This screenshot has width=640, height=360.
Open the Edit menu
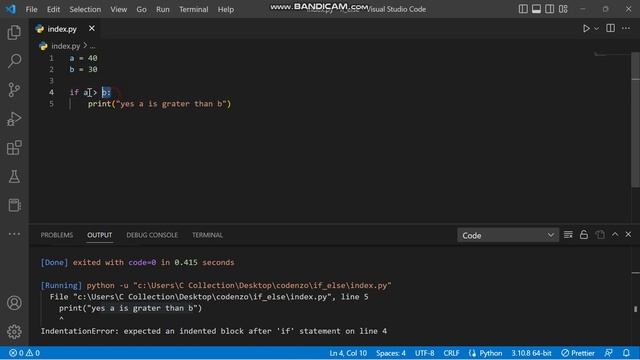pos(53,9)
